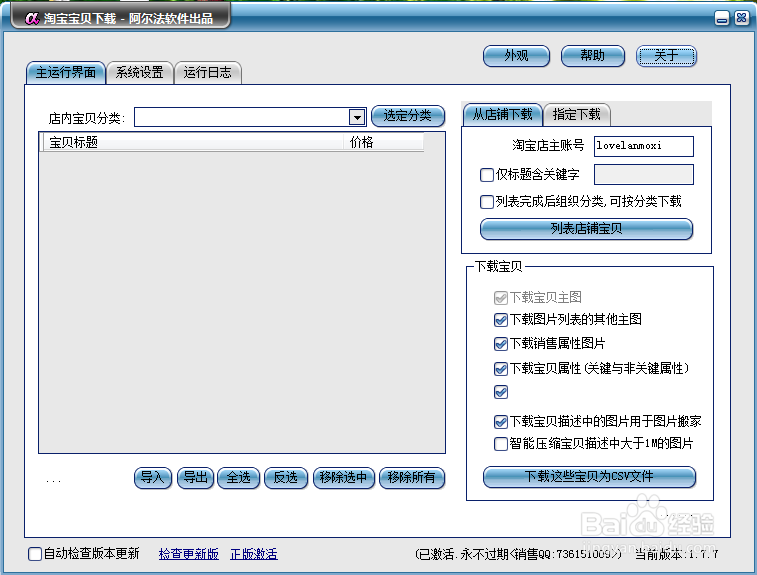Click the 当前版本:1.7.7 status text
The image size is (757, 575).
click(676, 554)
